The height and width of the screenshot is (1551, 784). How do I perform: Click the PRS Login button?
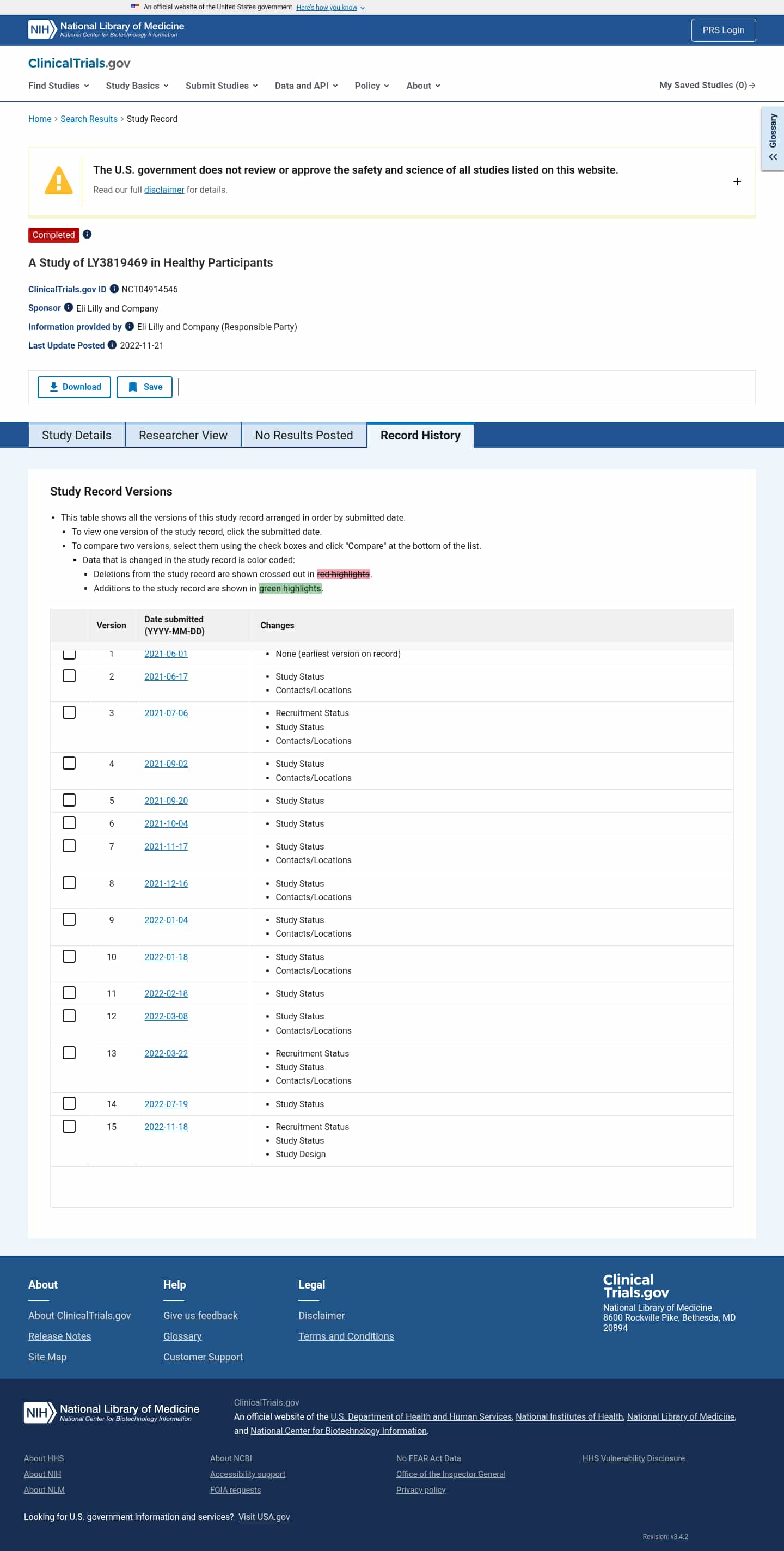tap(723, 30)
